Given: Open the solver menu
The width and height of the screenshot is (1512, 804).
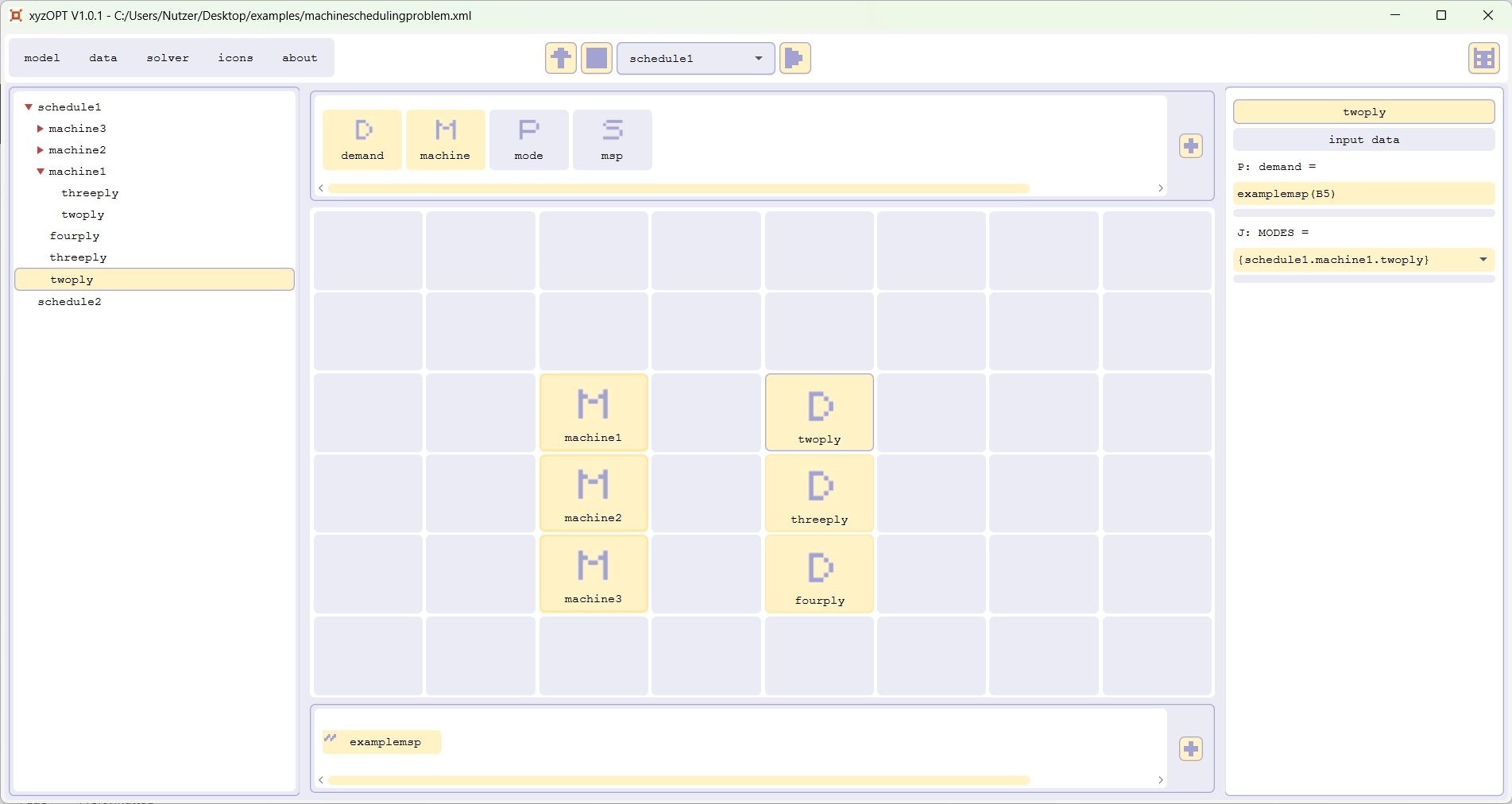Looking at the screenshot, I should pos(168,58).
